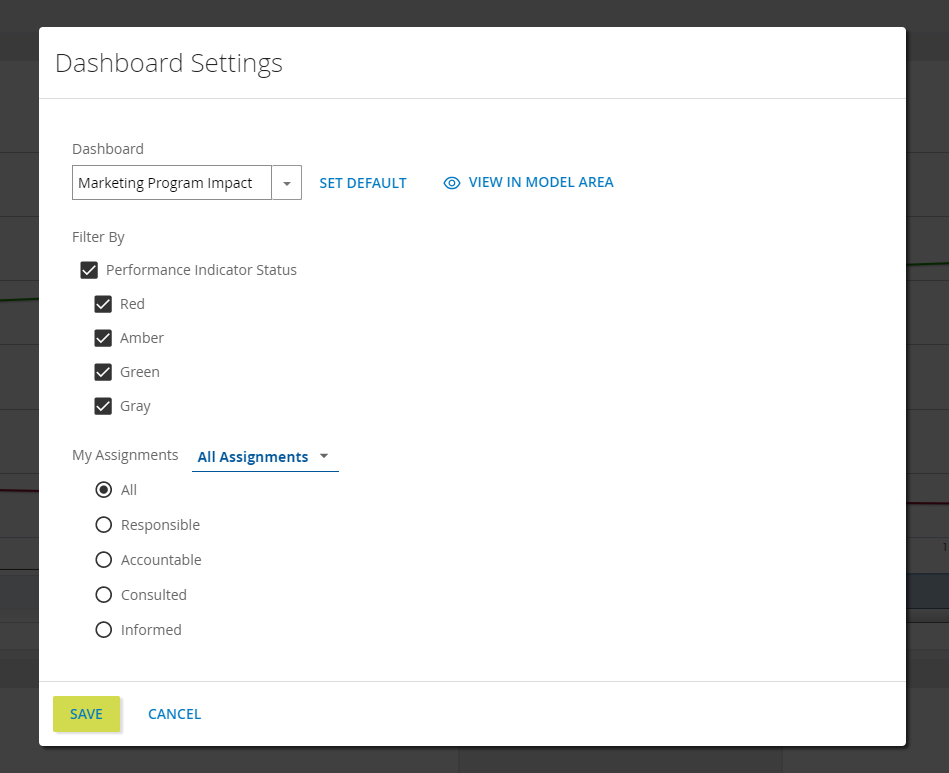Click the eye icon beside View in Model Area
The image size is (949, 773).
[x=452, y=183]
